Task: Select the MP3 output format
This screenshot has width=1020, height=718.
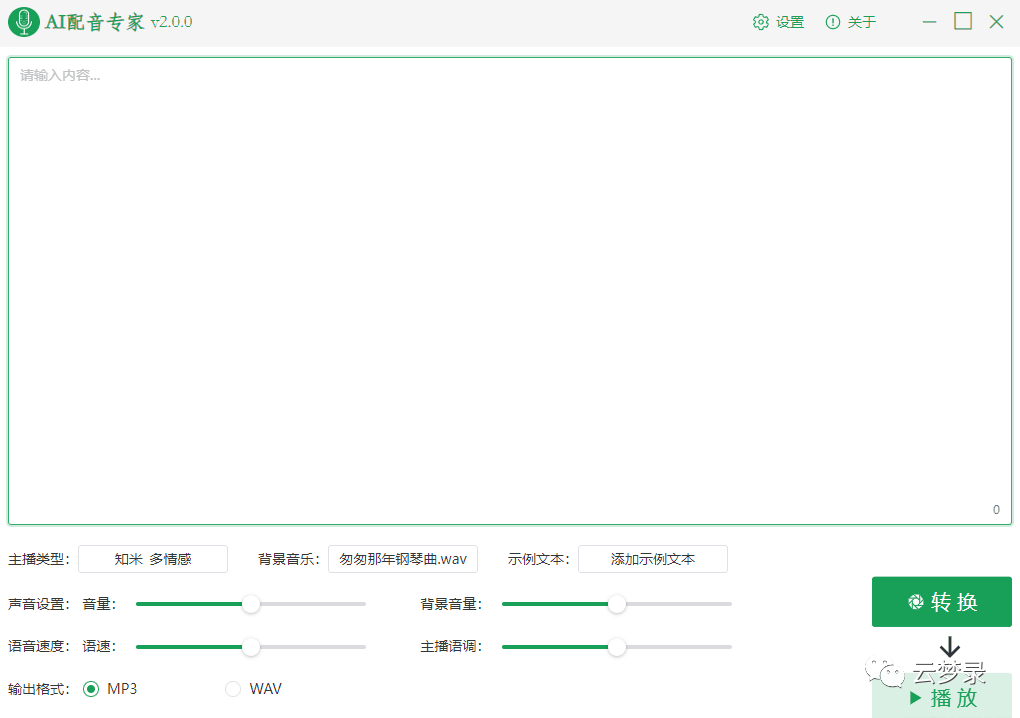Action: [94, 689]
